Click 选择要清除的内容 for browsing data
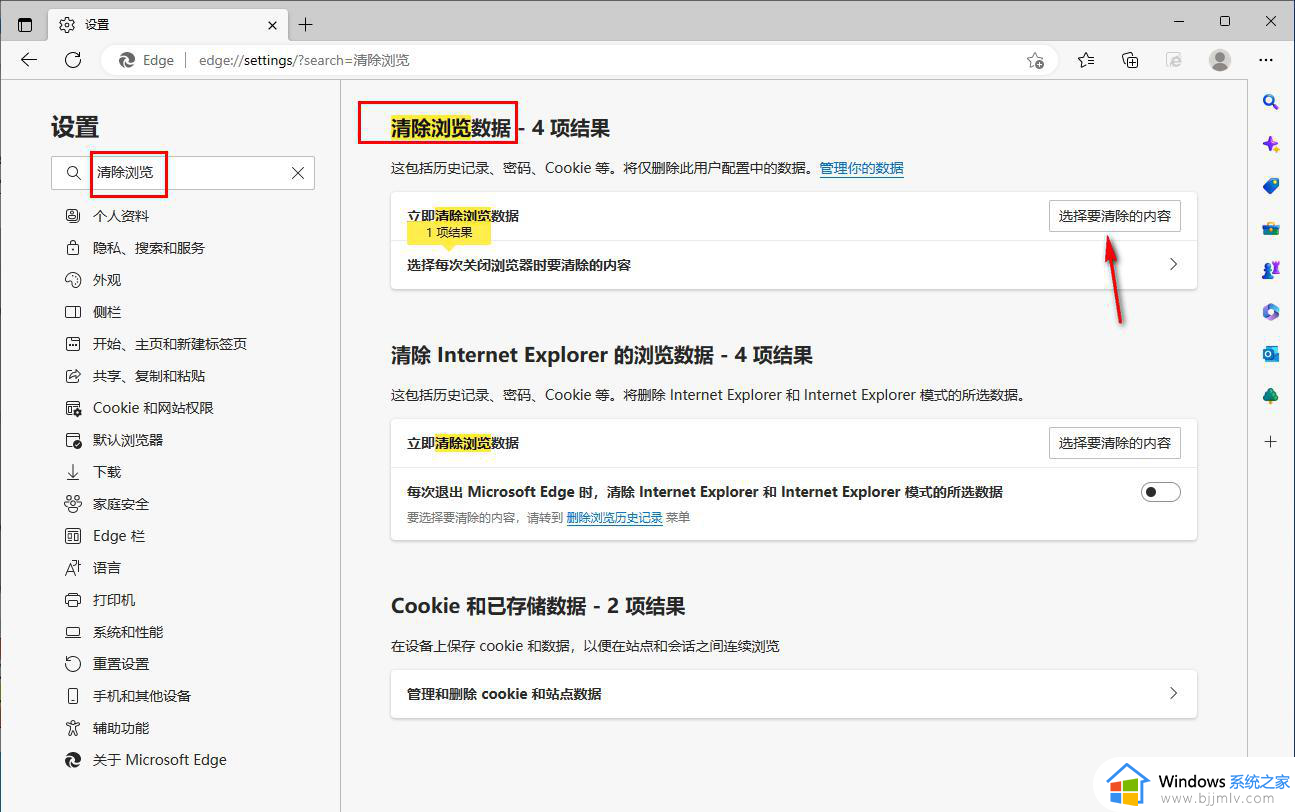 click(x=1114, y=216)
